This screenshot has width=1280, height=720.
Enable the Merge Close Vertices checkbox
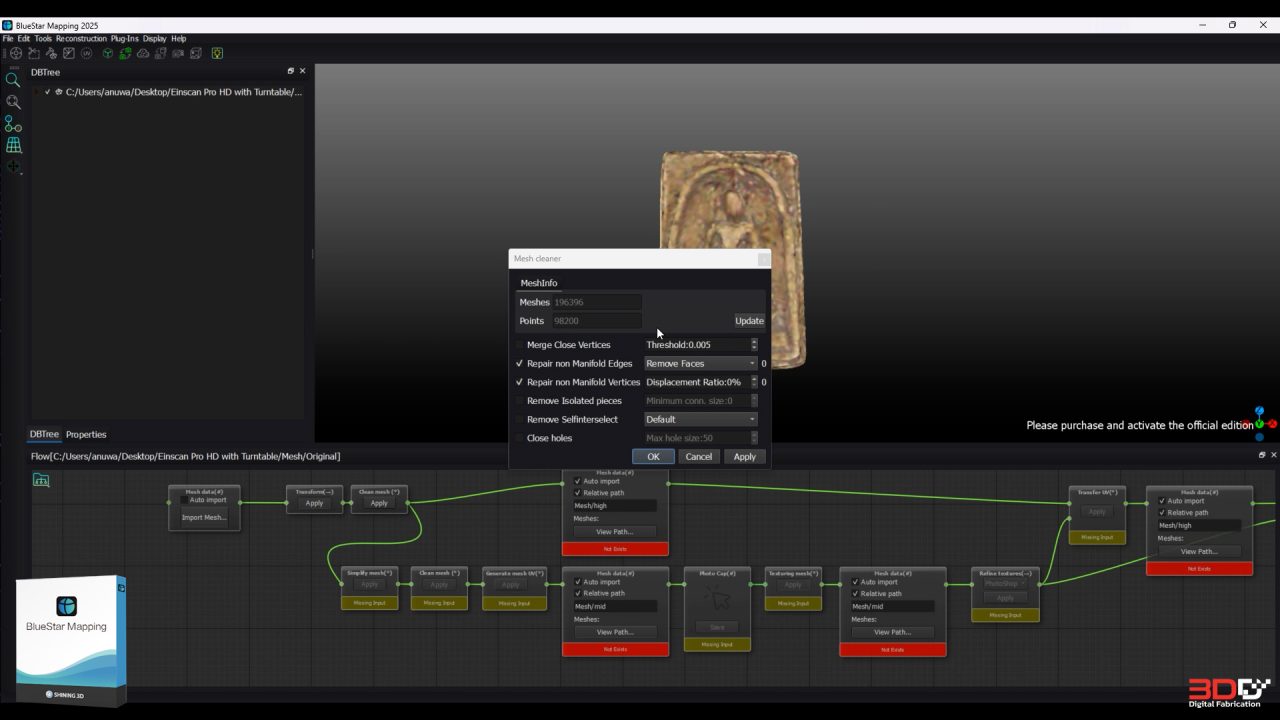[x=519, y=344]
